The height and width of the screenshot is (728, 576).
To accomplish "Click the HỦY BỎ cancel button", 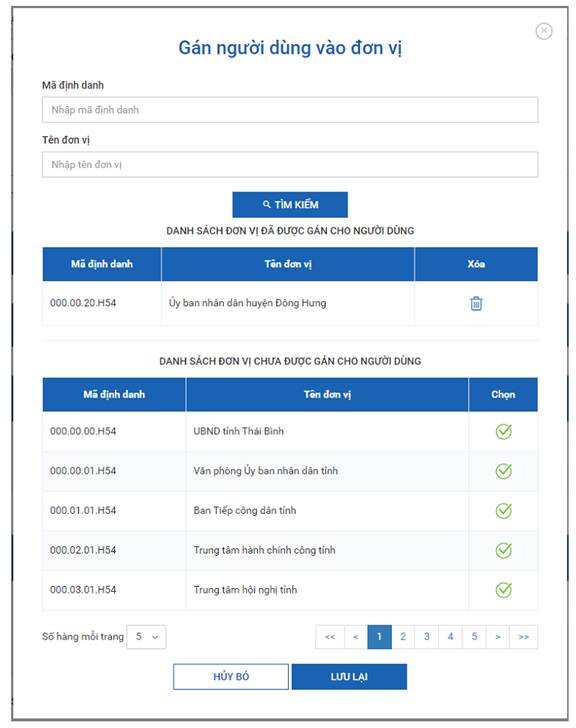I will [231, 676].
